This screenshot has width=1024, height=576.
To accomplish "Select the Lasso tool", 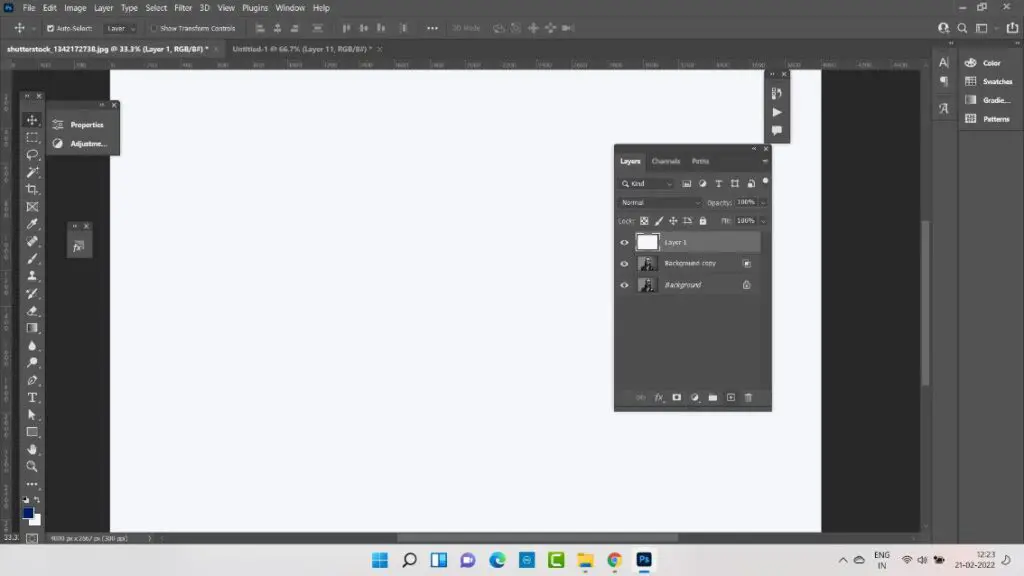I will (x=32, y=154).
